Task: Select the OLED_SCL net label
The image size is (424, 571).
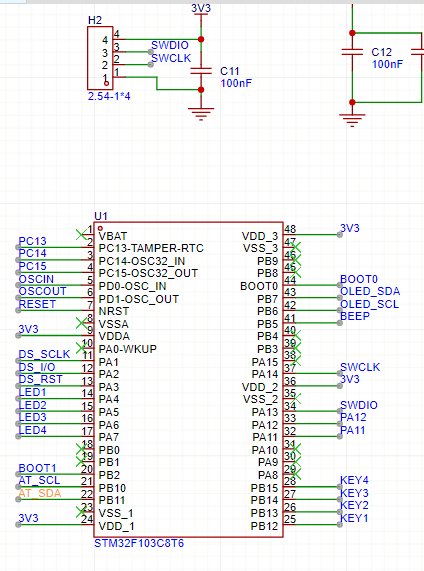Action: tap(369, 304)
